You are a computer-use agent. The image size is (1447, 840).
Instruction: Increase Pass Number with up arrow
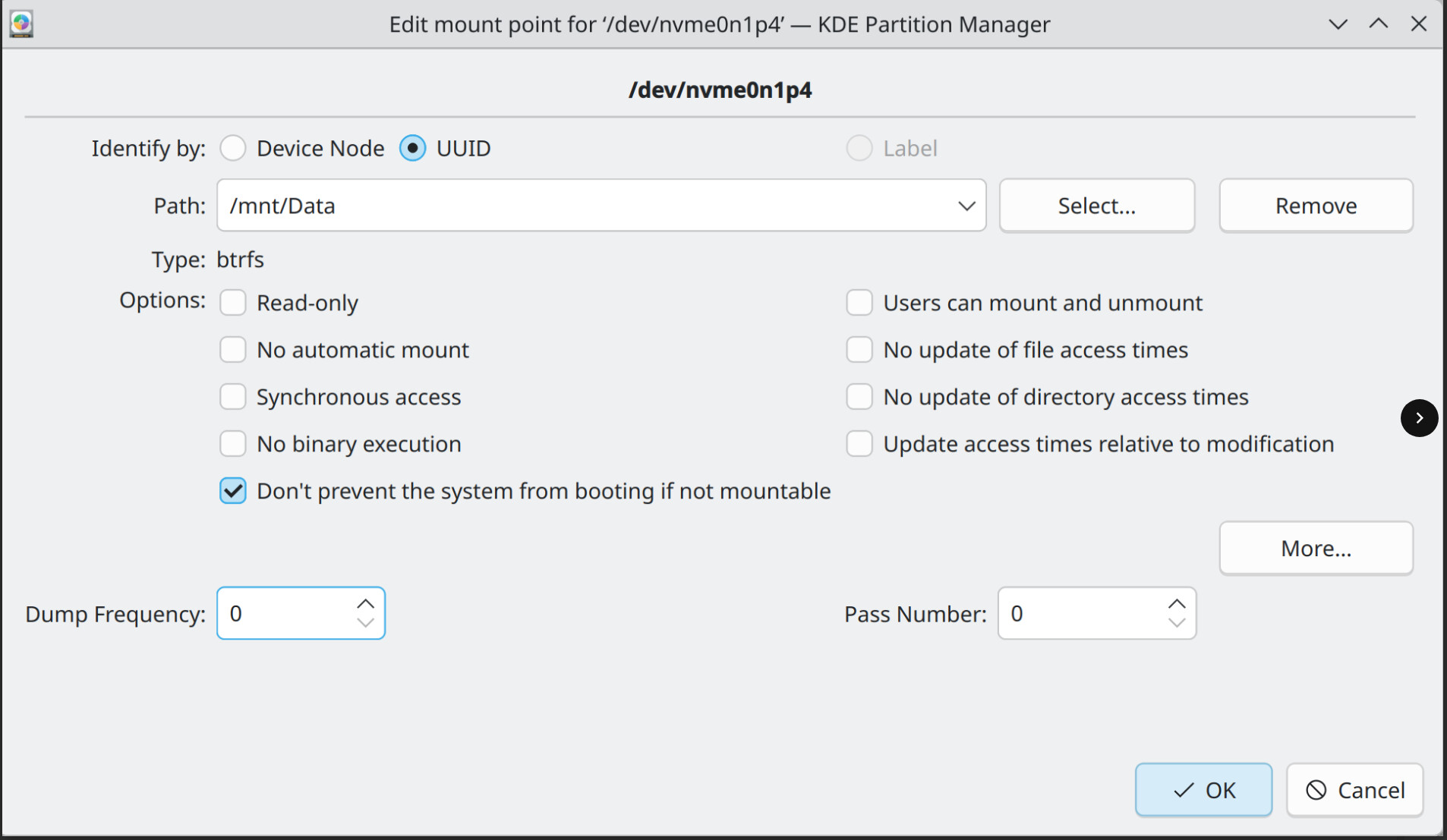coord(1176,604)
